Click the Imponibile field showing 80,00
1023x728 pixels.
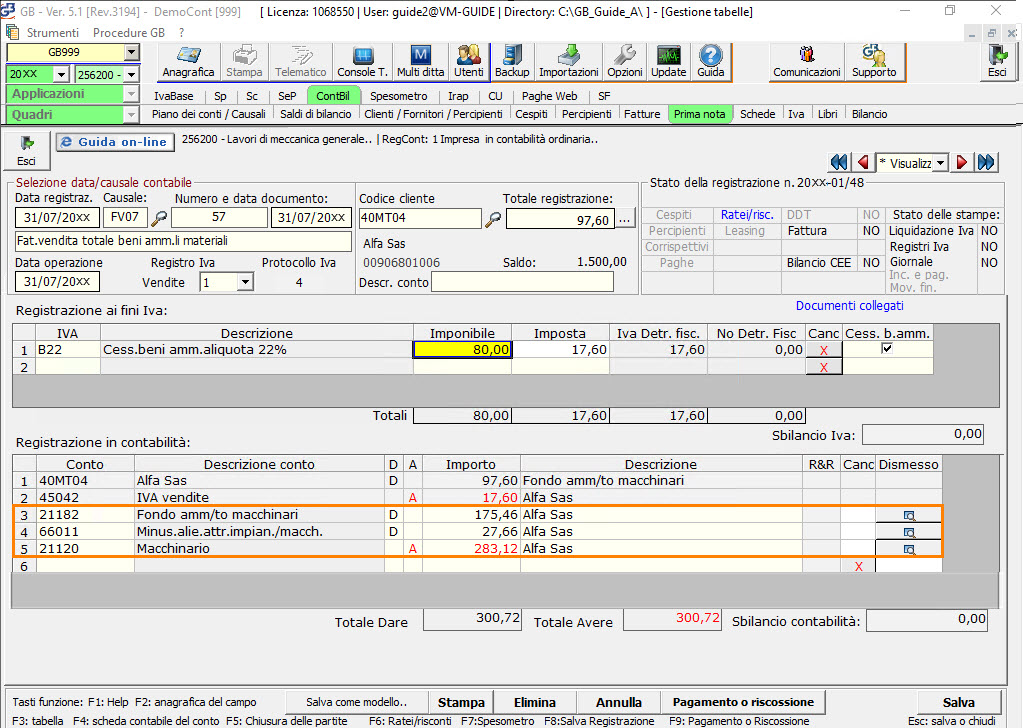tap(462, 350)
